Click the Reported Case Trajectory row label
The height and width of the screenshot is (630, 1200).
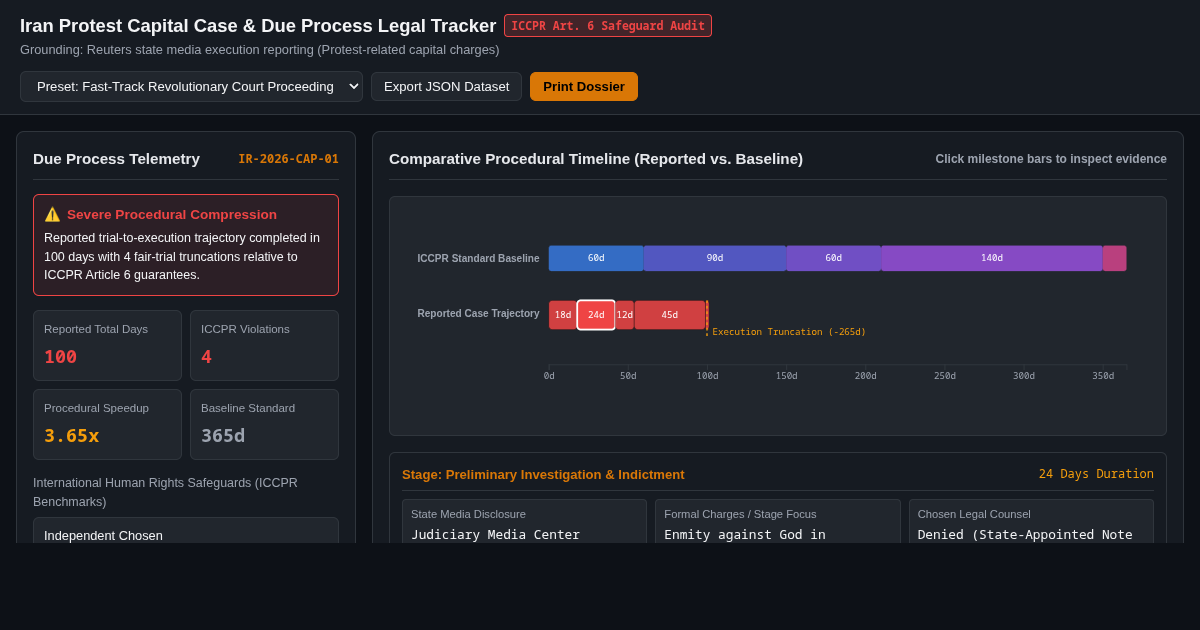478,313
